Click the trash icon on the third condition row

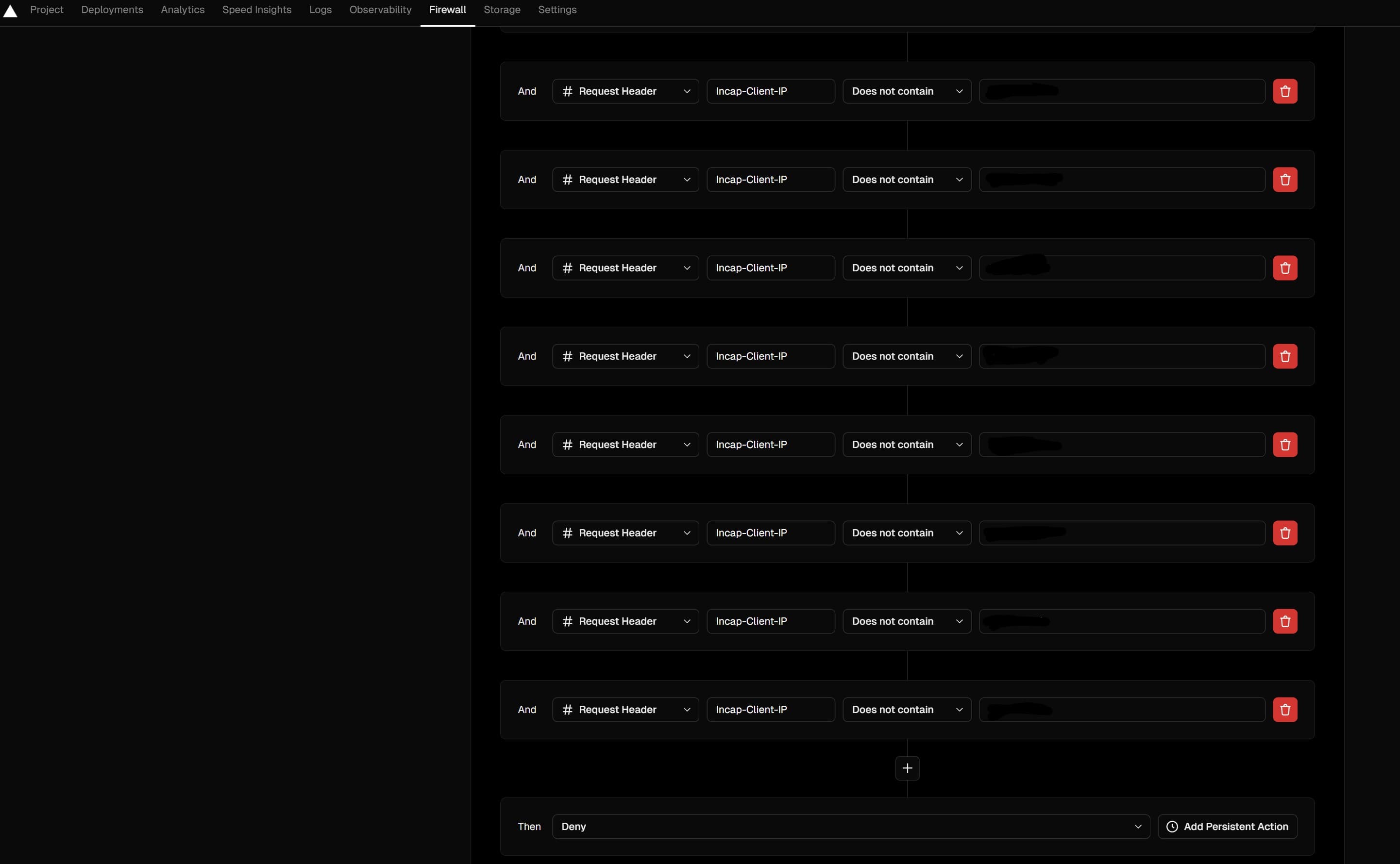pyautogui.click(x=1284, y=268)
